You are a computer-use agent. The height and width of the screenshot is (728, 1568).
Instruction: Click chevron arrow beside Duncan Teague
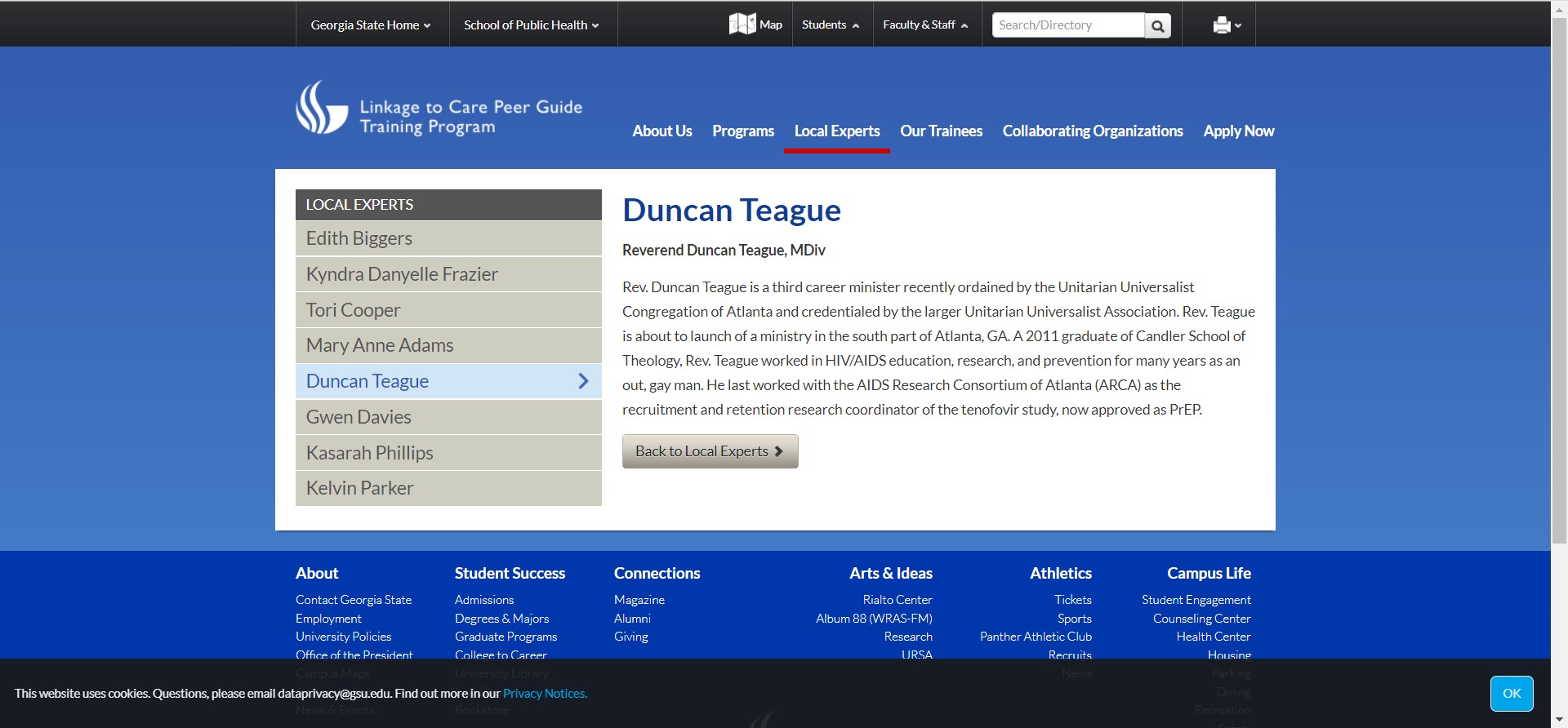(x=583, y=381)
